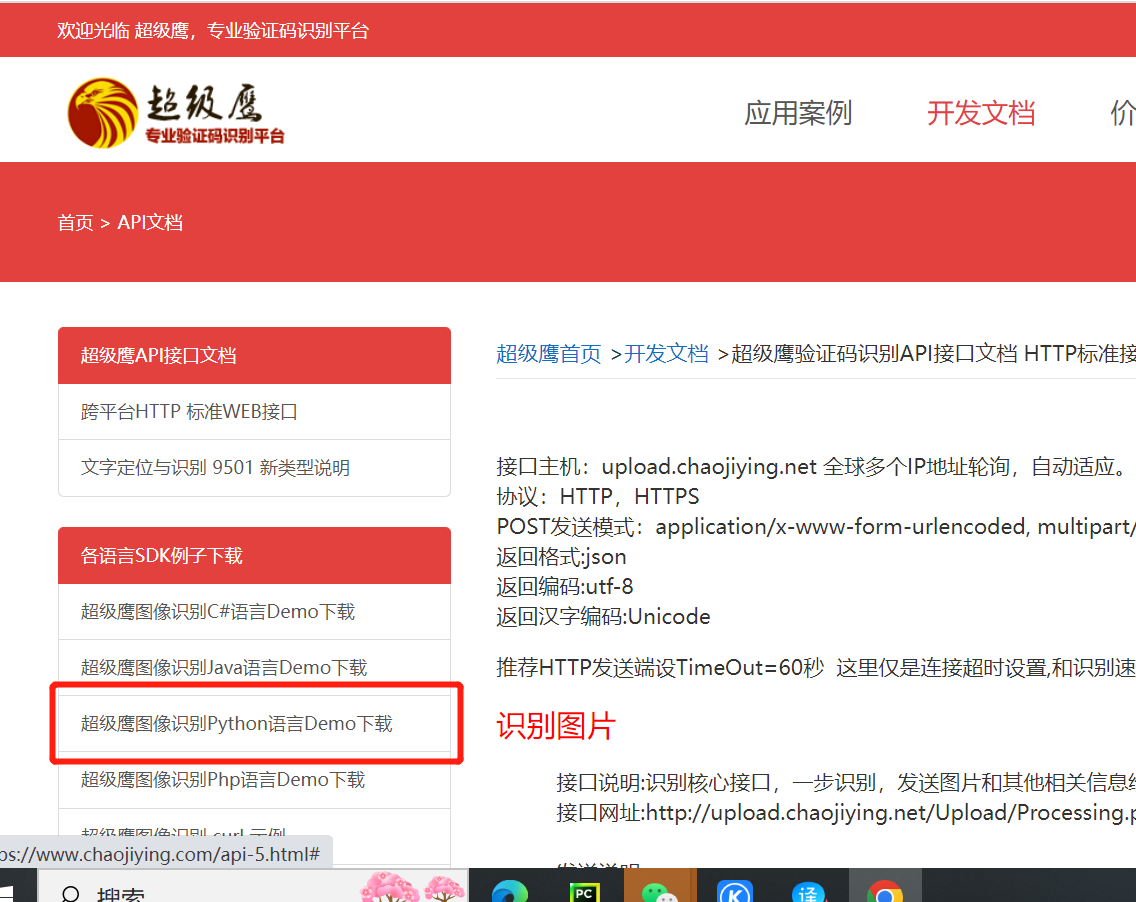This screenshot has width=1136, height=902.
Task: Click the search magnifier icon in the taskbar
Action: point(70,894)
